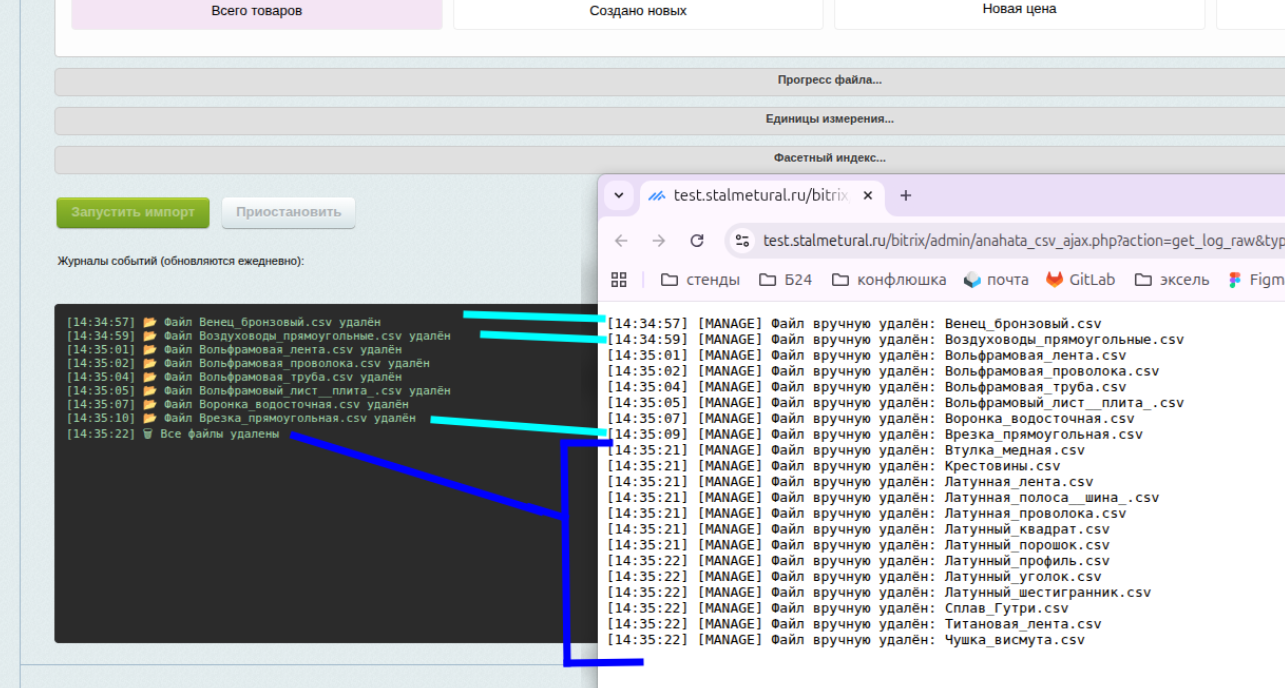Click the Приостановить button
The height and width of the screenshot is (688, 1285).
click(x=288, y=212)
